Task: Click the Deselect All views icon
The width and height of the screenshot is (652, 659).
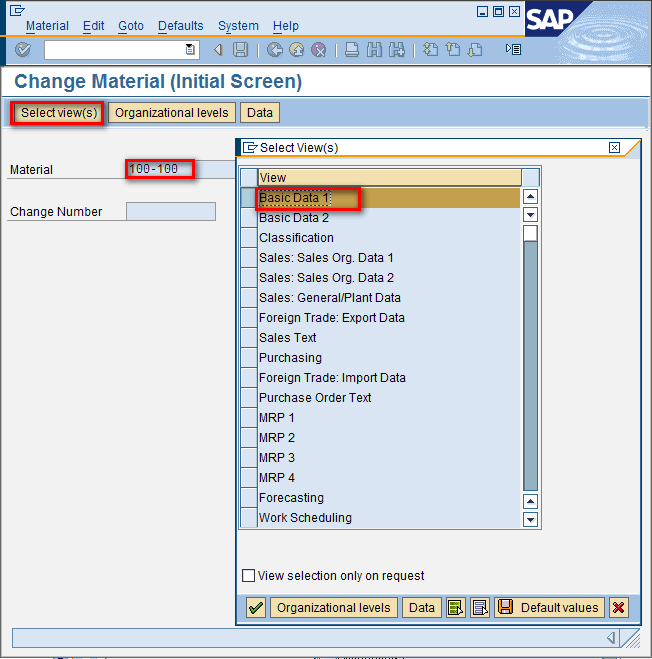Action: point(479,608)
